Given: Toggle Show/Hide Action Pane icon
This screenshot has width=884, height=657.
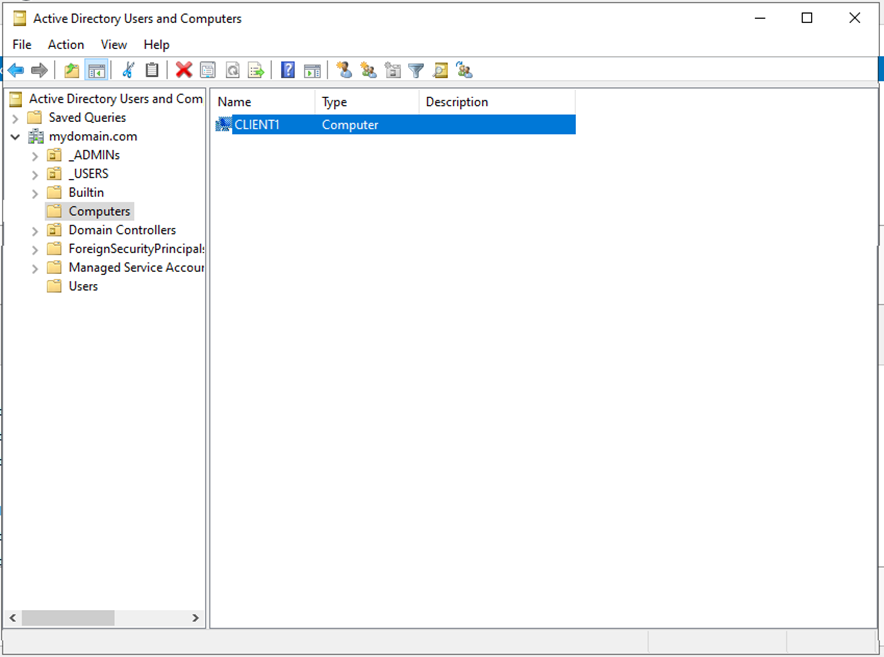Looking at the screenshot, I should 312,70.
